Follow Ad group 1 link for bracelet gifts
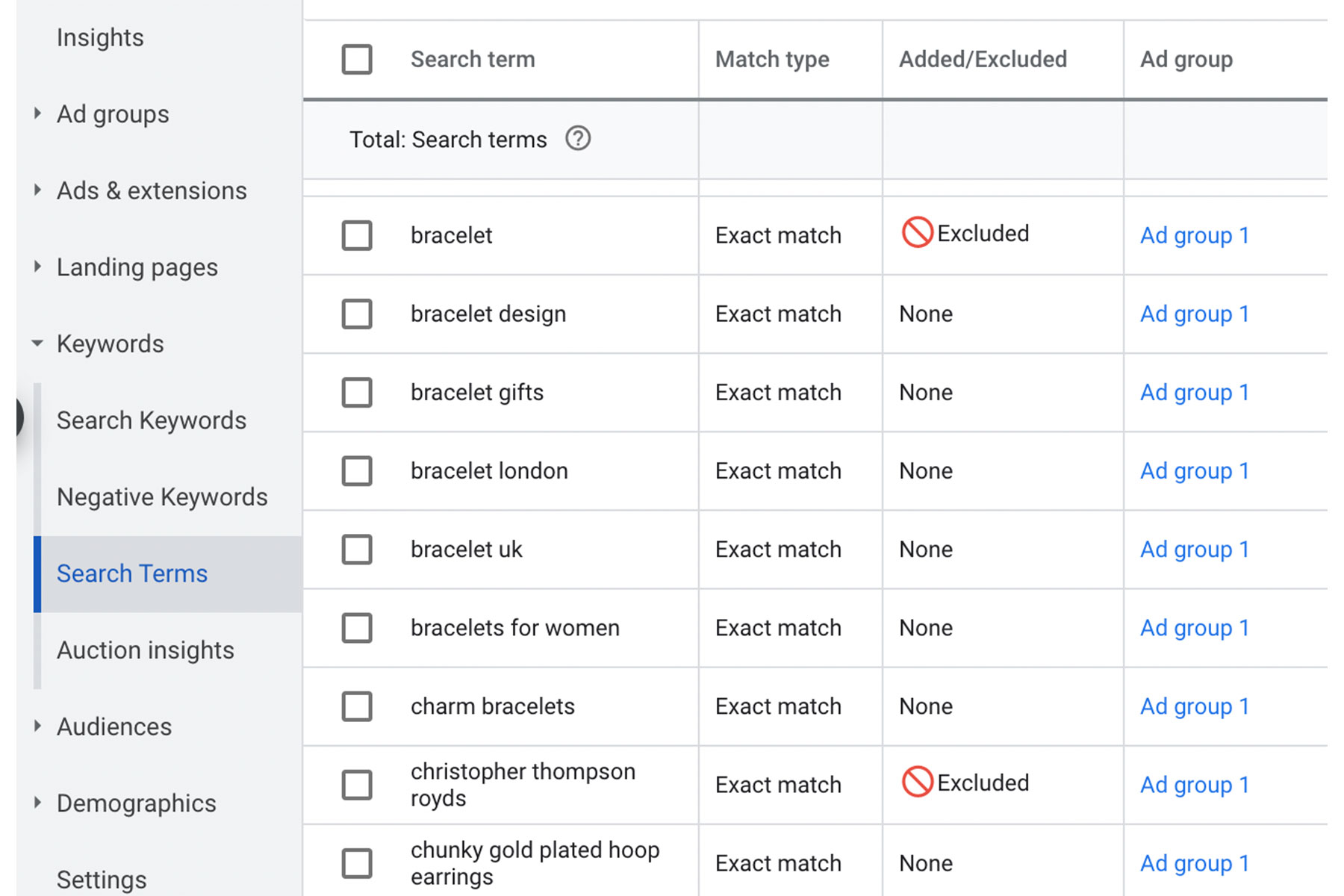1344x896 pixels. click(x=1195, y=392)
